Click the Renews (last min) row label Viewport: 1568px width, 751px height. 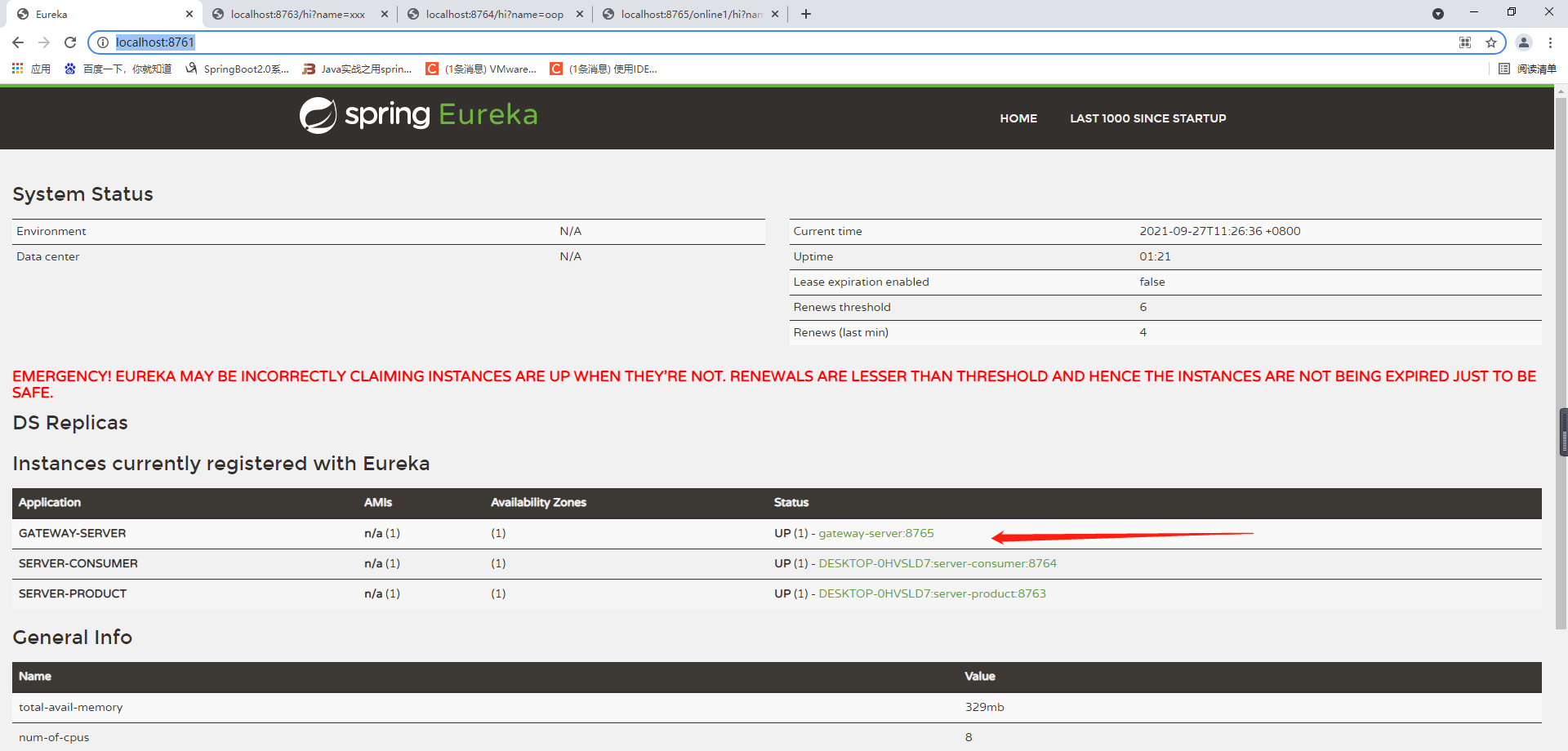click(x=840, y=332)
